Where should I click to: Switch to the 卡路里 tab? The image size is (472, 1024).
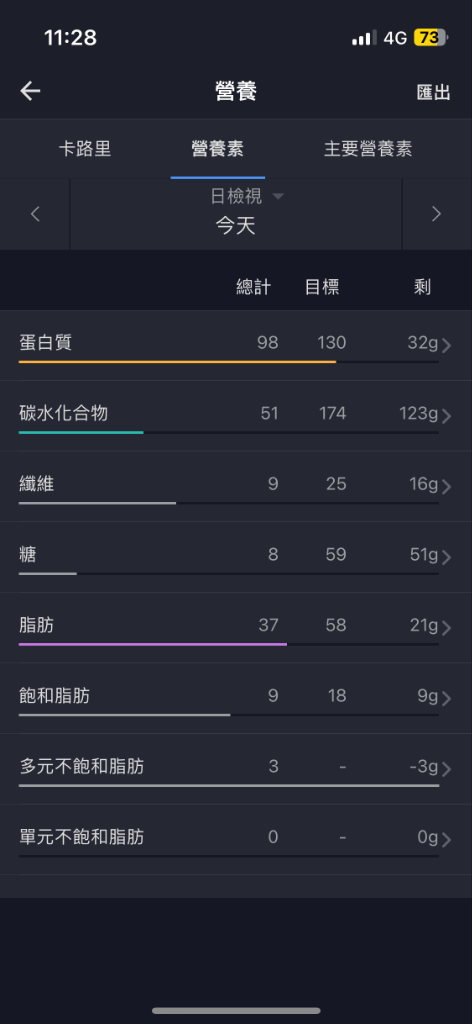85,148
